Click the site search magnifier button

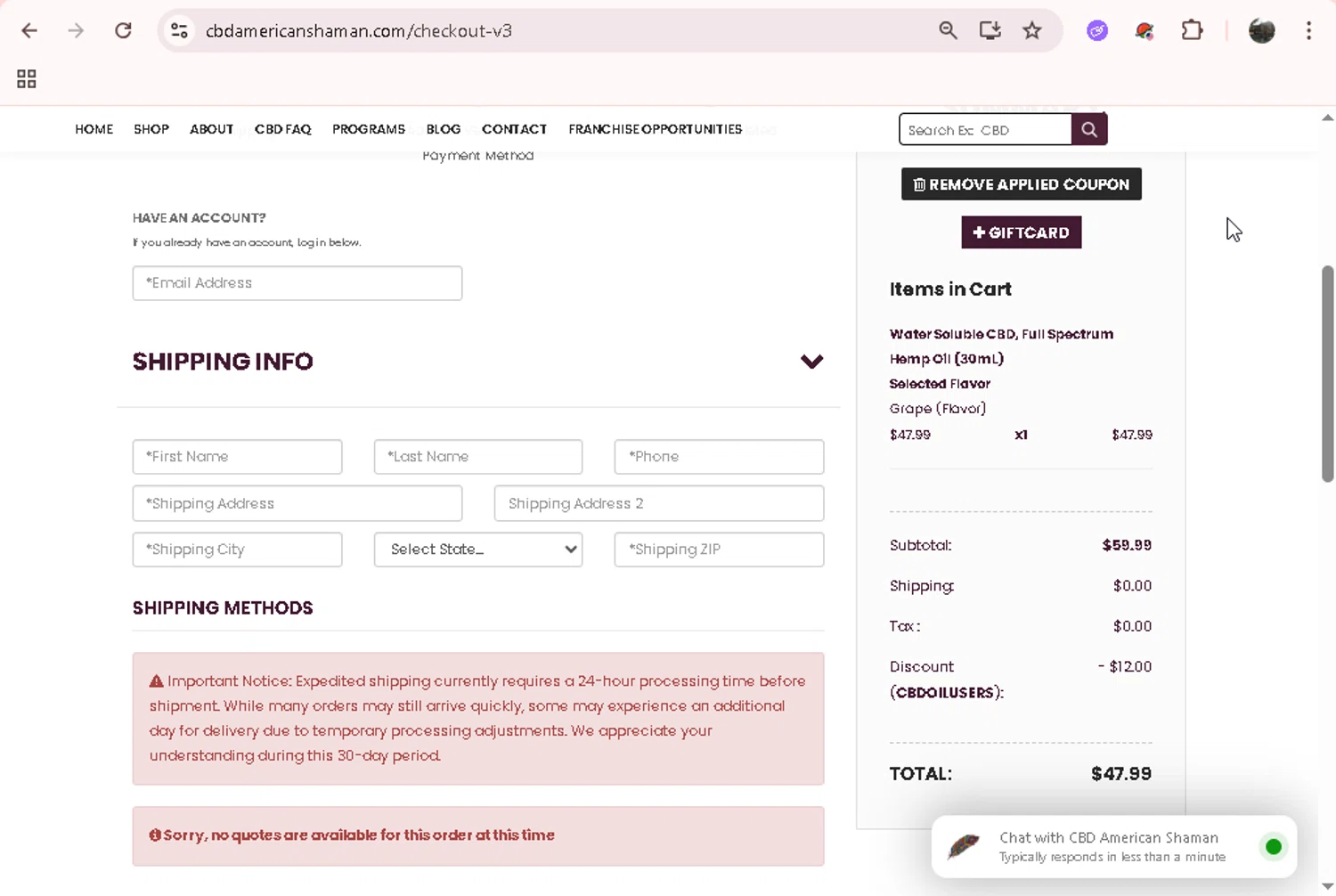click(x=1089, y=129)
